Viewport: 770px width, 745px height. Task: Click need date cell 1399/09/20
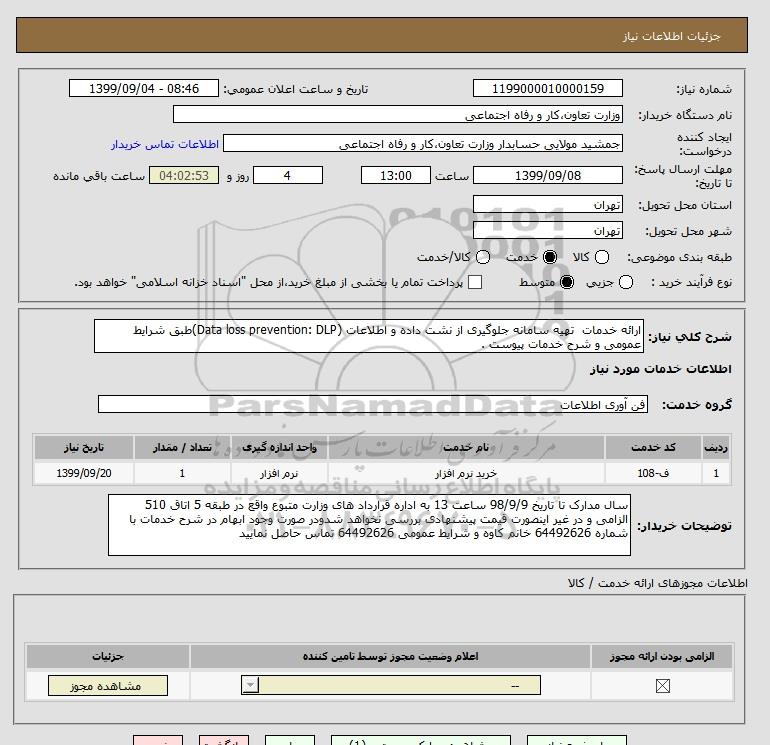(84, 473)
